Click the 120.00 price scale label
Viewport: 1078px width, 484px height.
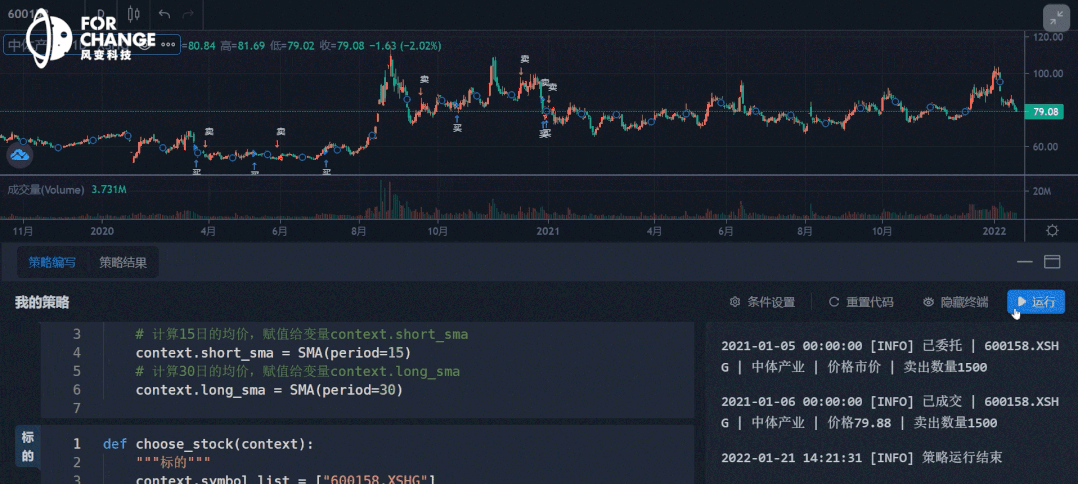(1048, 37)
